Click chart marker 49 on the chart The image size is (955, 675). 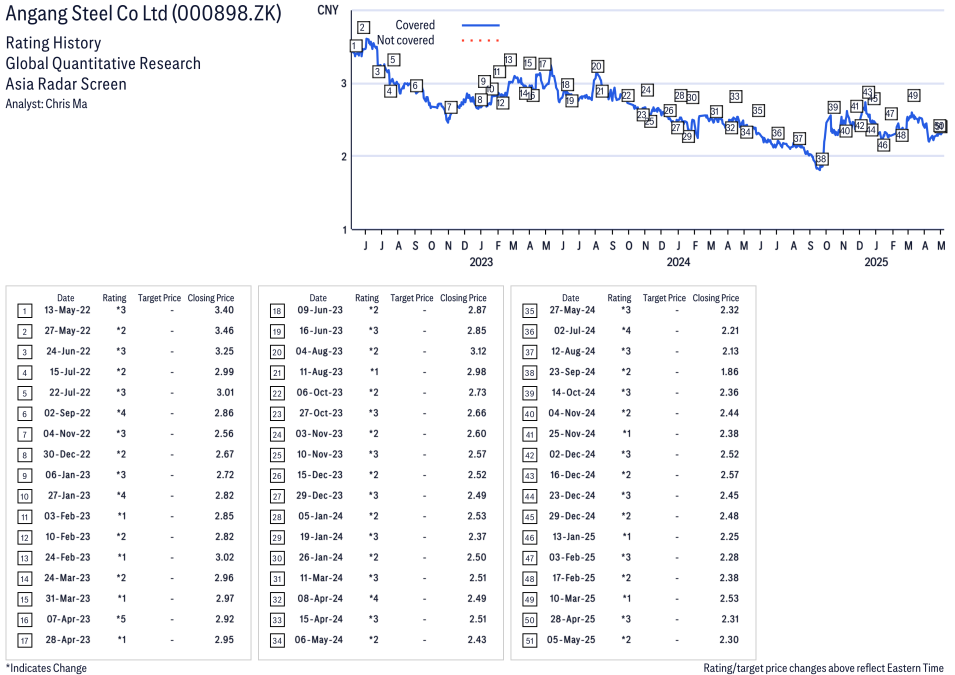[913, 96]
